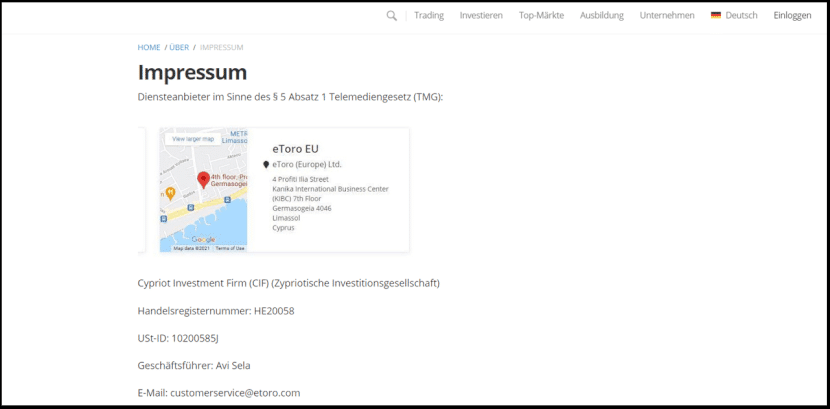Open the Investieren menu
The height and width of the screenshot is (409, 830).
[x=481, y=15]
